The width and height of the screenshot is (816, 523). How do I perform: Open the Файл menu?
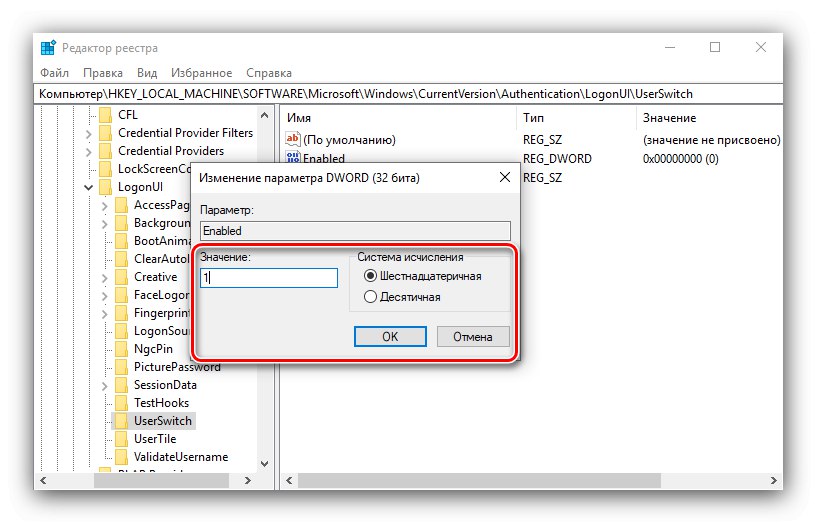[x=55, y=73]
